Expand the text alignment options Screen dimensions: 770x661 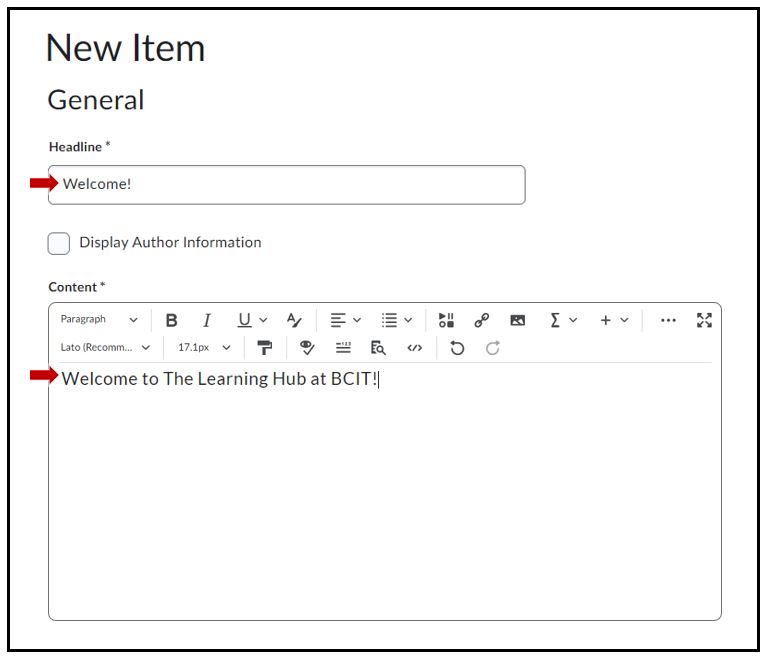[x=345, y=320]
